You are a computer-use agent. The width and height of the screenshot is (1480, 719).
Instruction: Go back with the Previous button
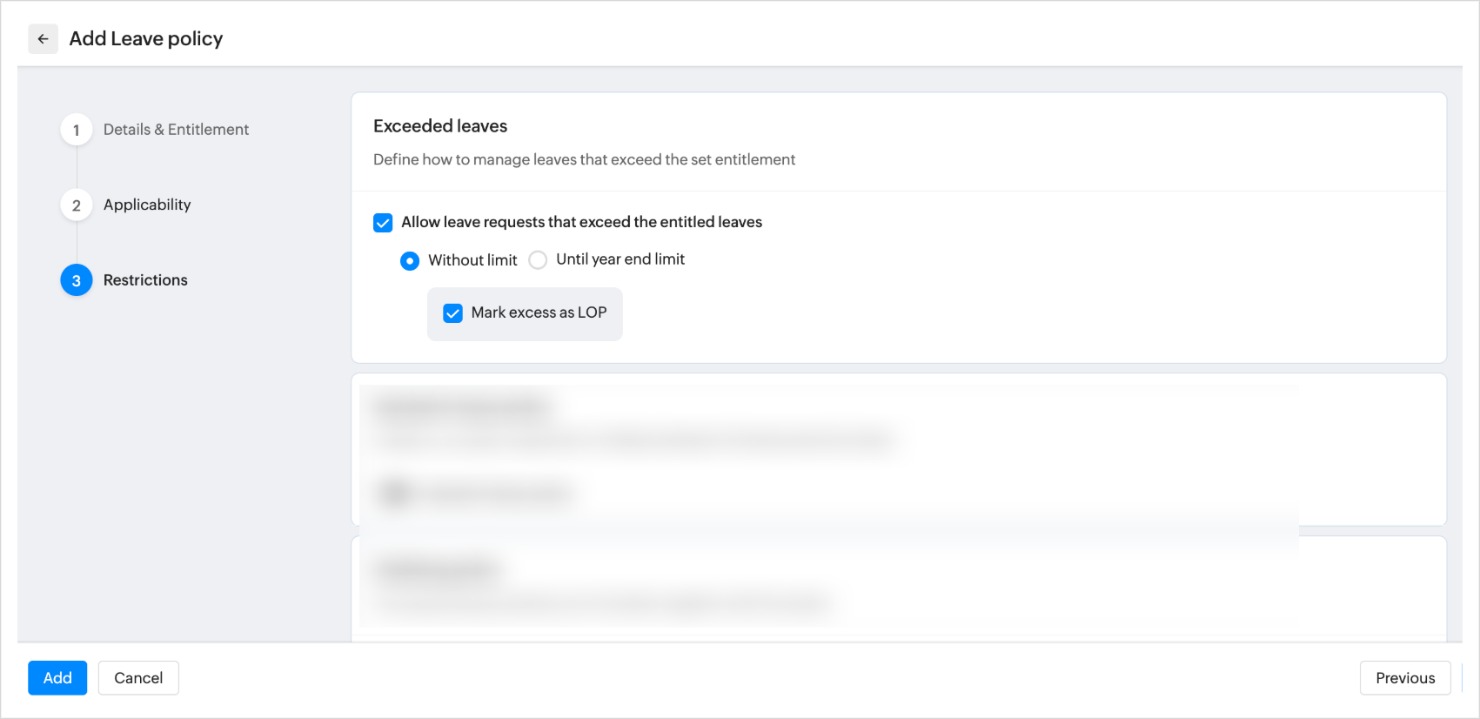pyautogui.click(x=1404, y=678)
